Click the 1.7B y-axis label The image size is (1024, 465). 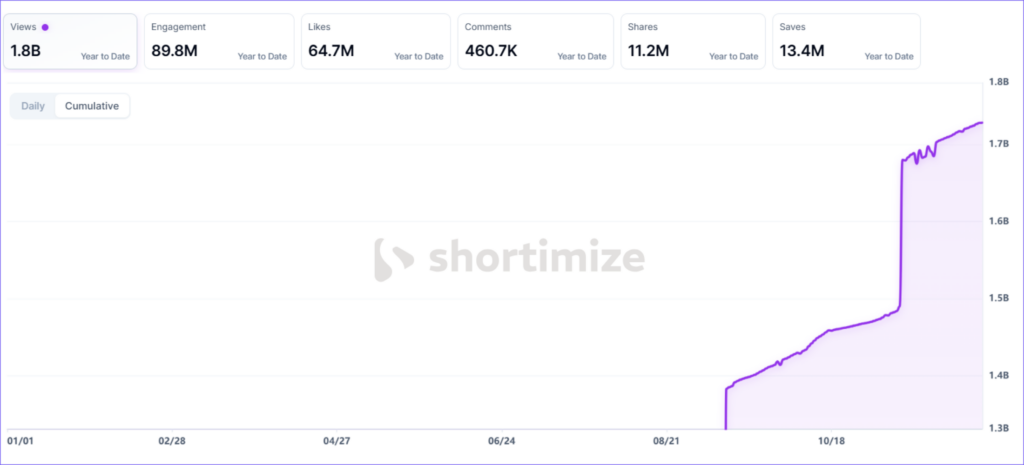[998, 144]
